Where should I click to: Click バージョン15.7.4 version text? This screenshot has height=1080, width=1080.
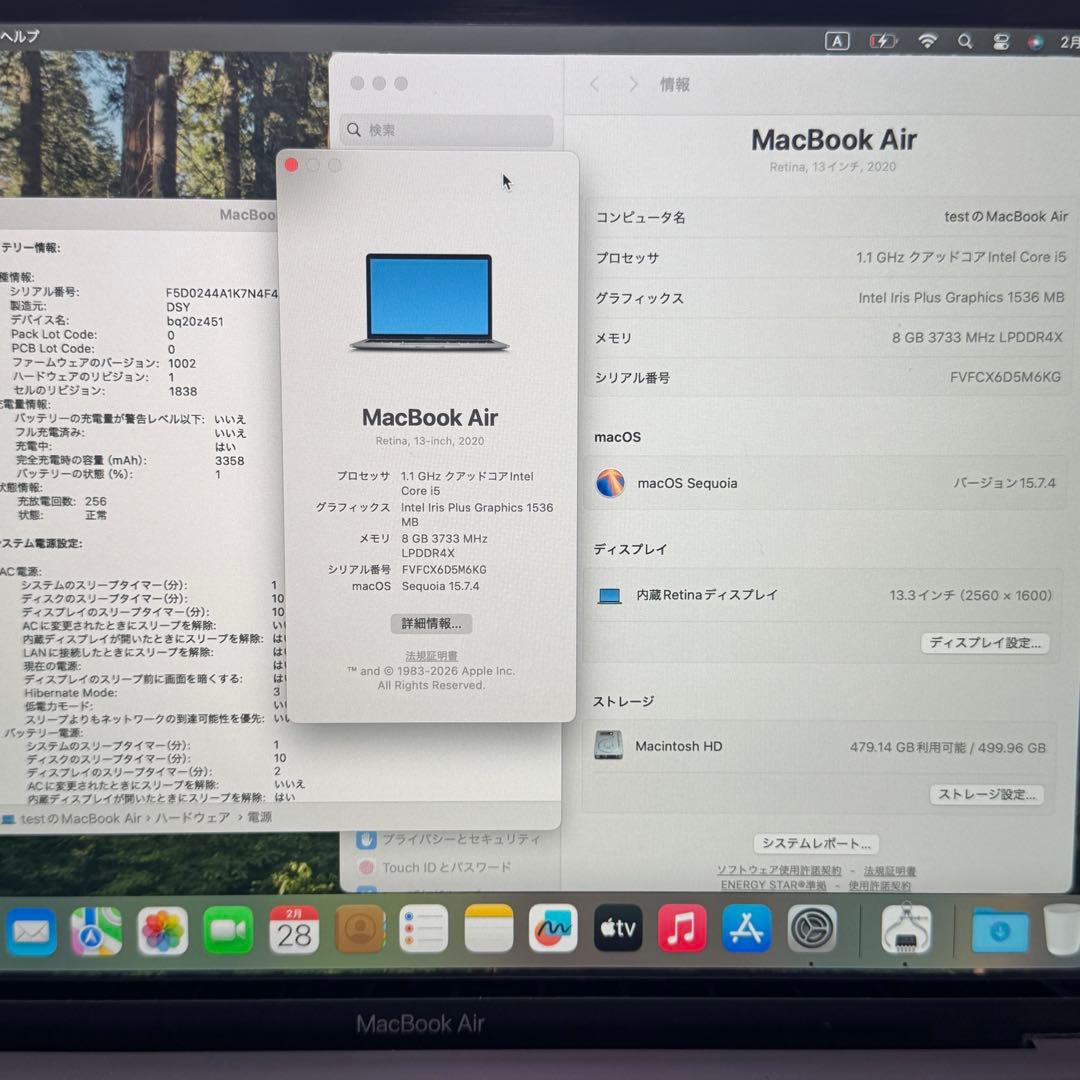[1004, 483]
